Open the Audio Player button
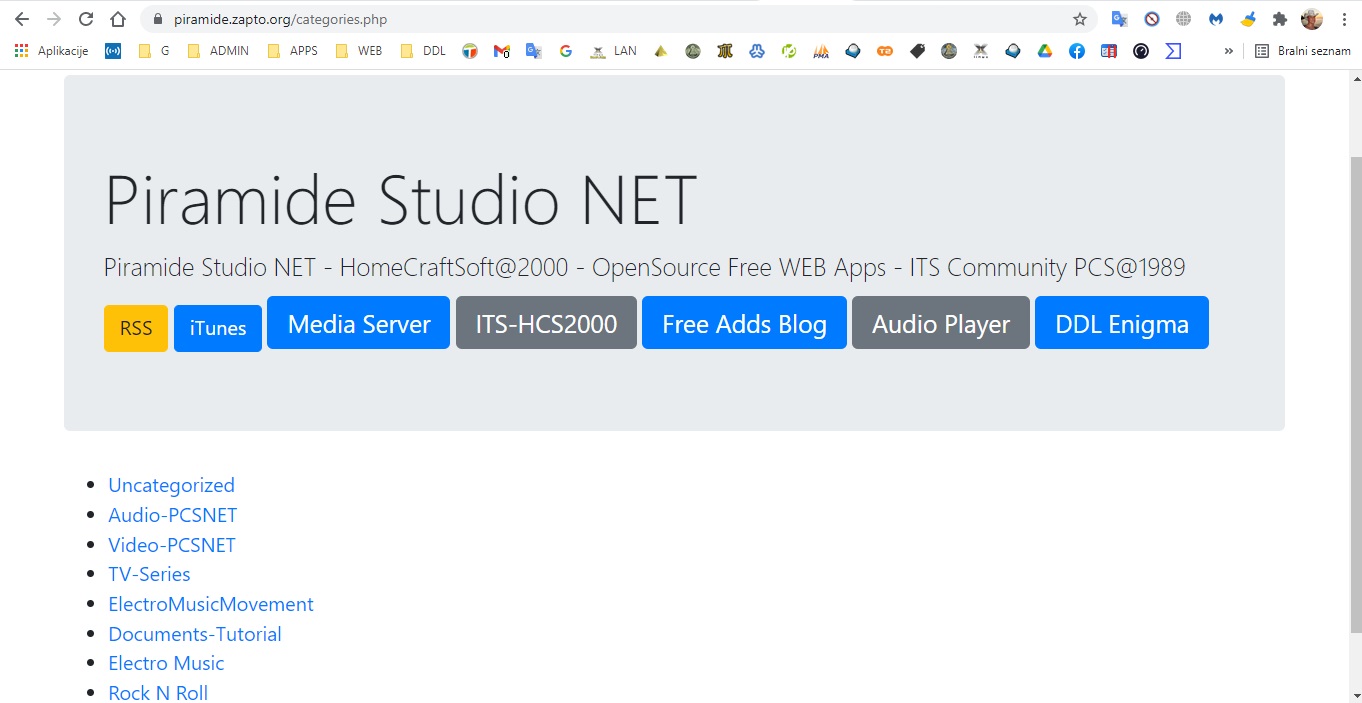1362x703 pixels. (941, 323)
